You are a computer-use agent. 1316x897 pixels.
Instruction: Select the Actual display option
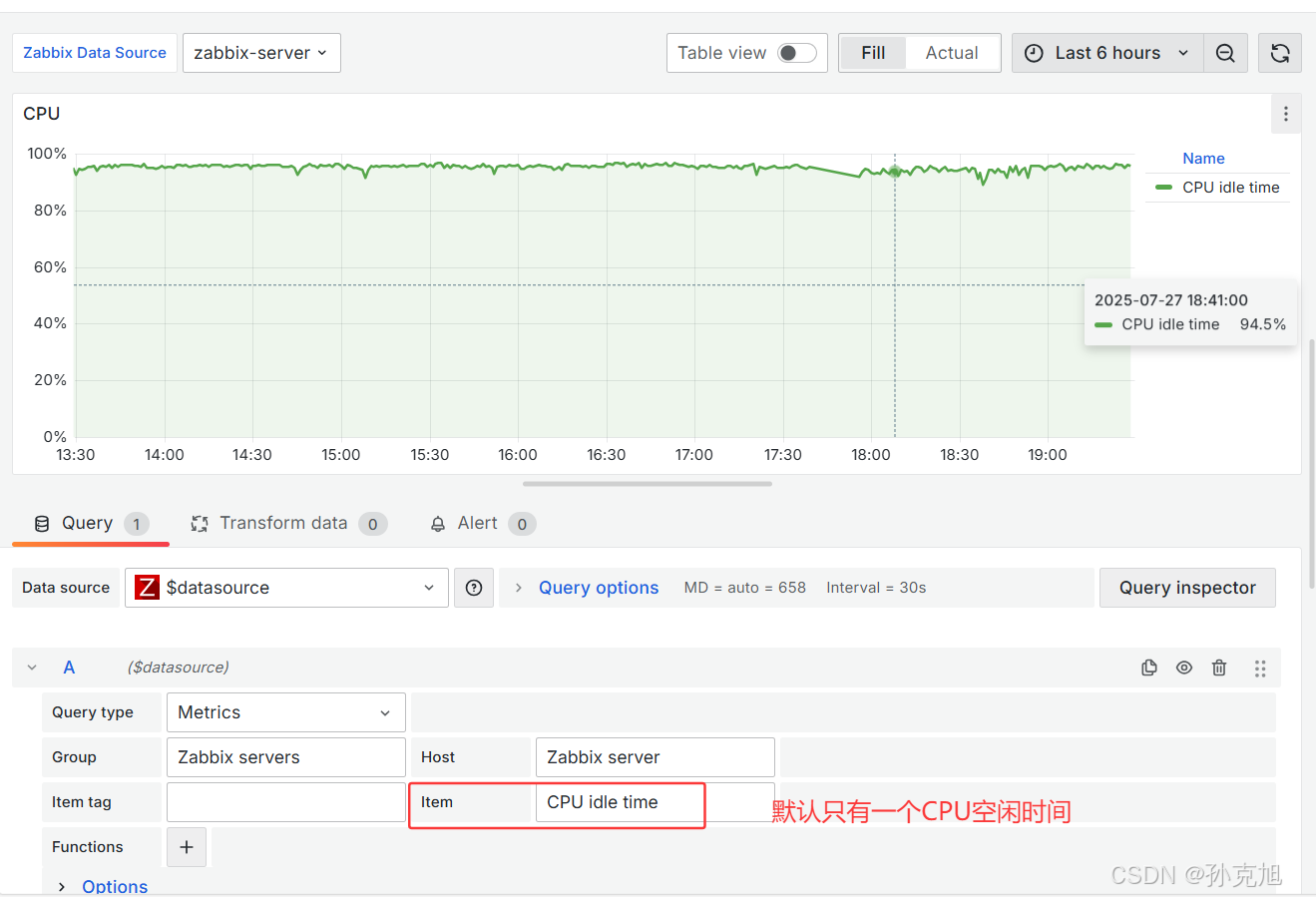952,53
